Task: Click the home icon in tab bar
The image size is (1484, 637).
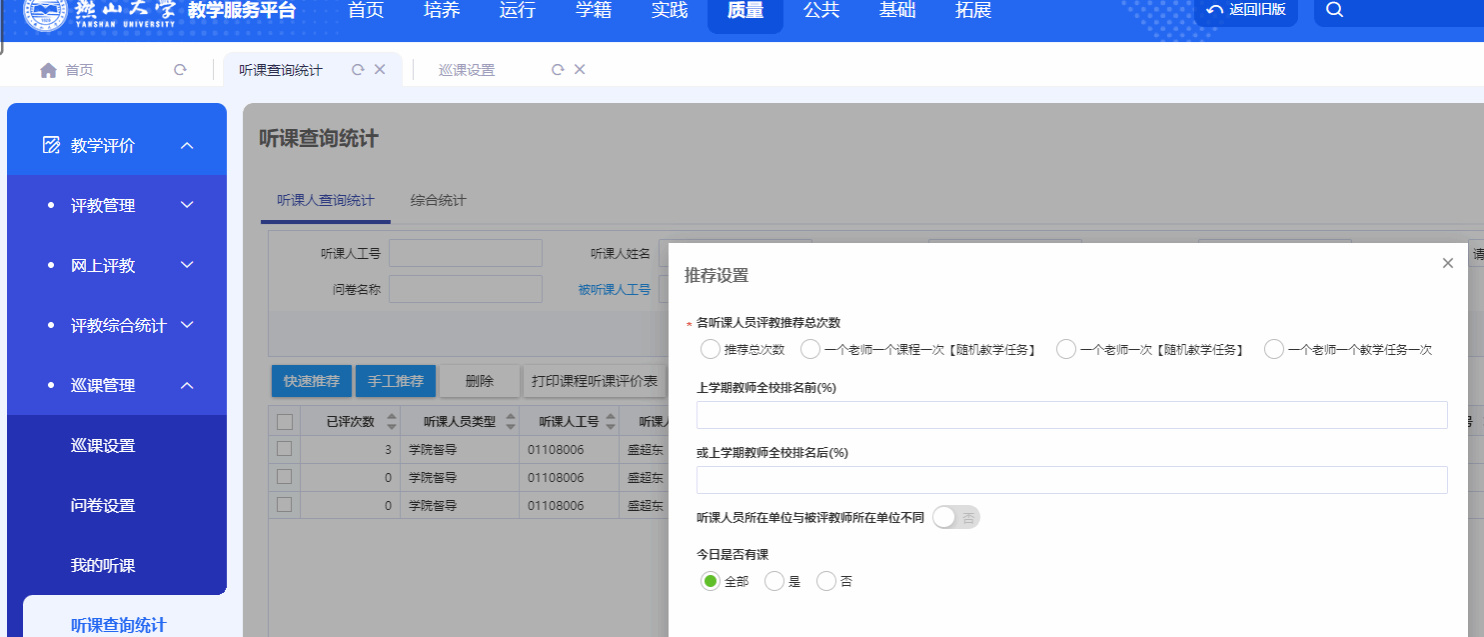Action: coord(48,70)
